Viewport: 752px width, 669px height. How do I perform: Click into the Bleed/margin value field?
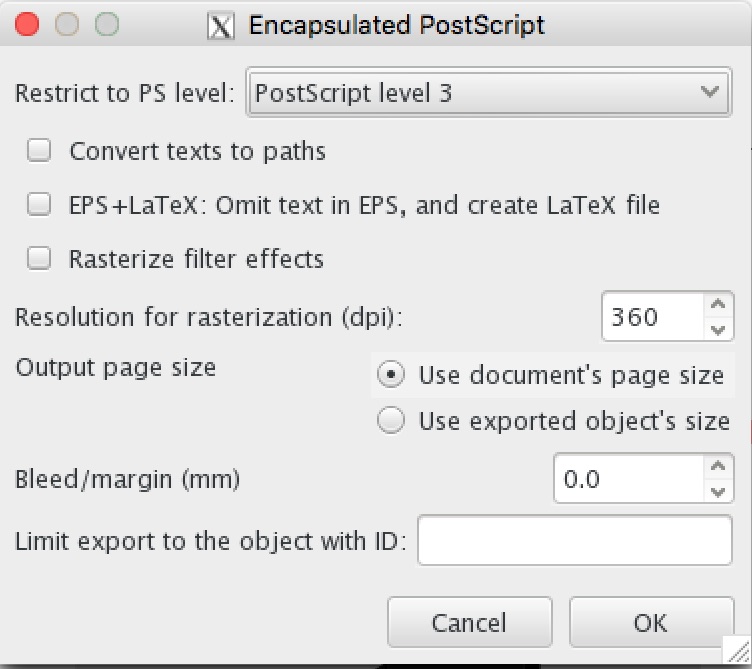click(x=627, y=479)
